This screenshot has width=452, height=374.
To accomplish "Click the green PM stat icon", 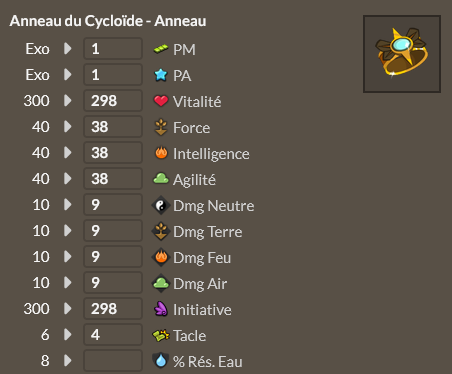I will [161, 49].
